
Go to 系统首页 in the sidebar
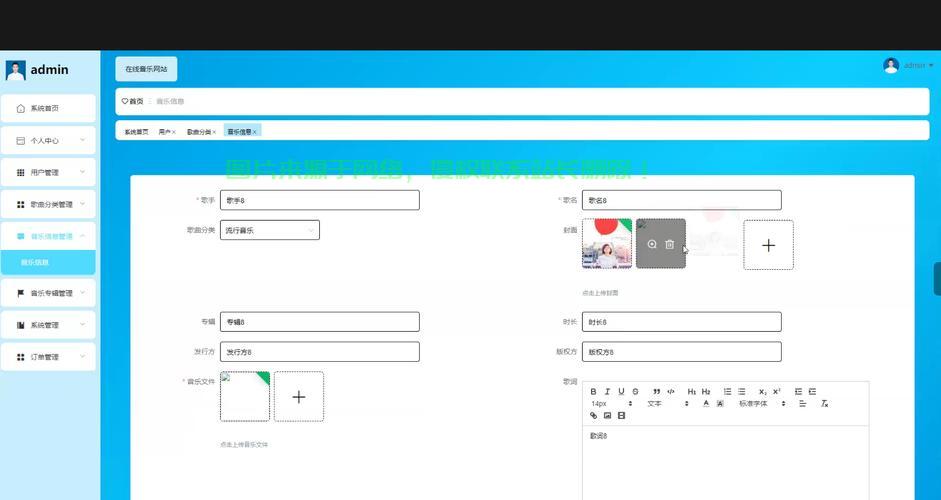pos(48,108)
